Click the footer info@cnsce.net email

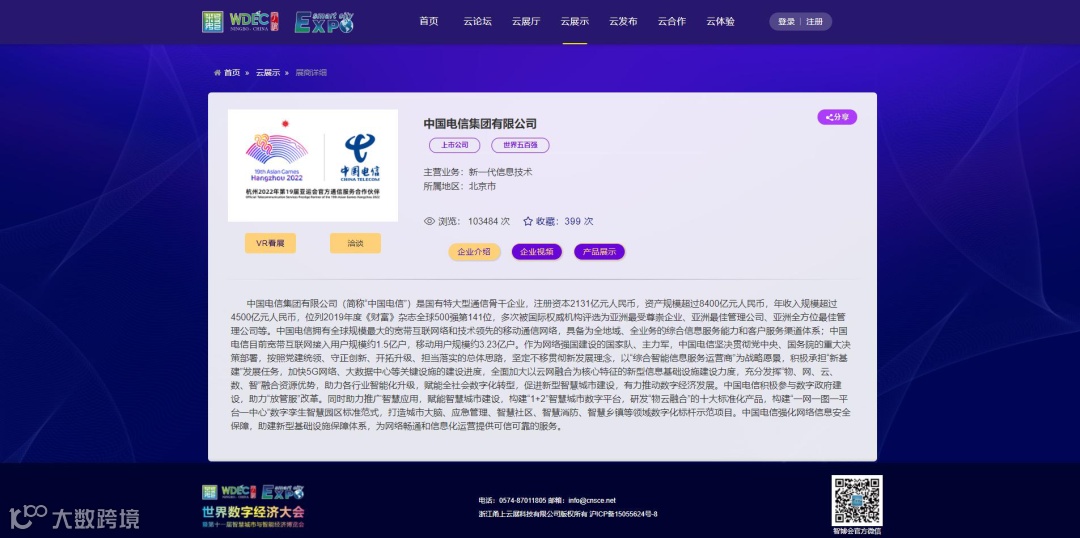pyautogui.click(x=592, y=500)
